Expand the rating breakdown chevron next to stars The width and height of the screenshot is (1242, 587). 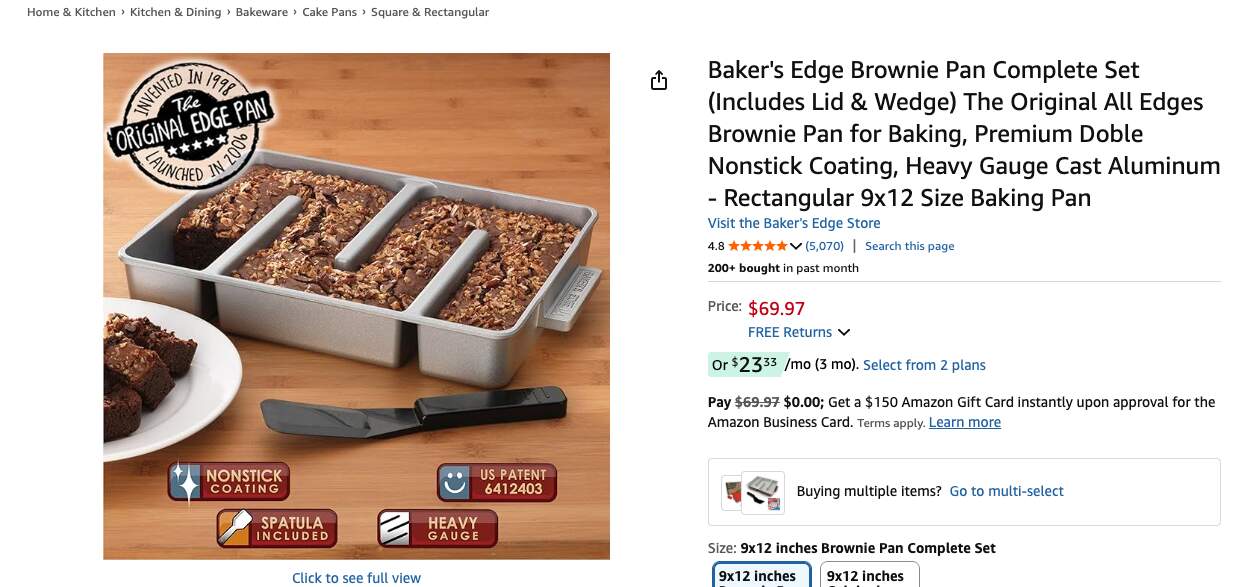point(796,246)
